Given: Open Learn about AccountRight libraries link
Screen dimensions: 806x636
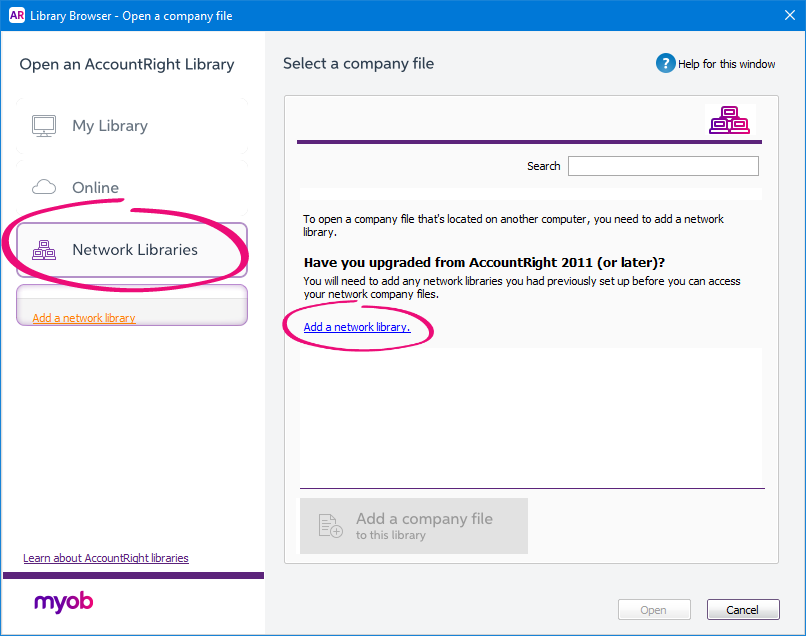Looking at the screenshot, I should 106,558.
